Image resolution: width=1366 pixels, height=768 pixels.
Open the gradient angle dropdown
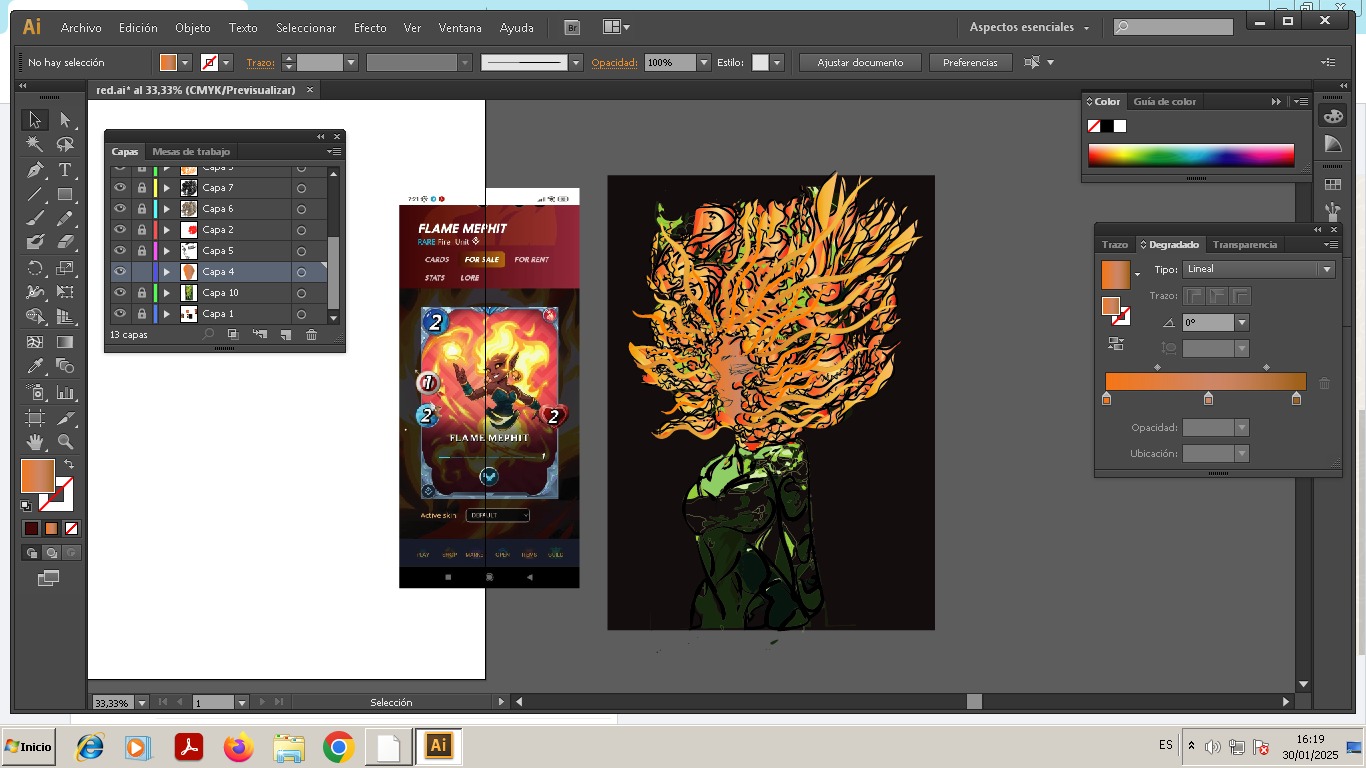tap(1242, 323)
